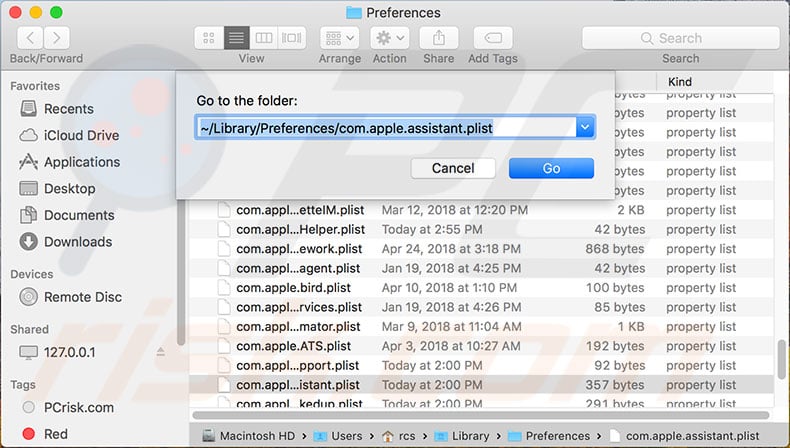
Task: Click the vertical scrollbar of file list
Action: coord(781,360)
